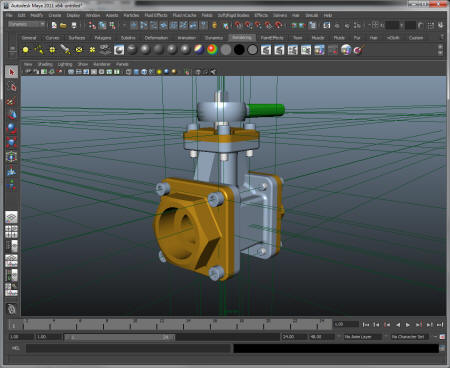Open the No Anim Layer dropdown
This screenshot has height=368, width=450.
(x=362, y=337)
